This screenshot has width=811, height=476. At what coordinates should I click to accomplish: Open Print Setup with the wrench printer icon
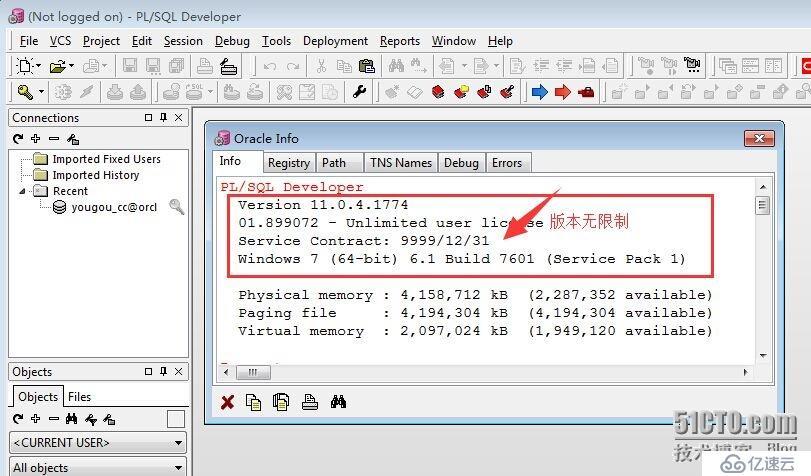pos(228,66)
